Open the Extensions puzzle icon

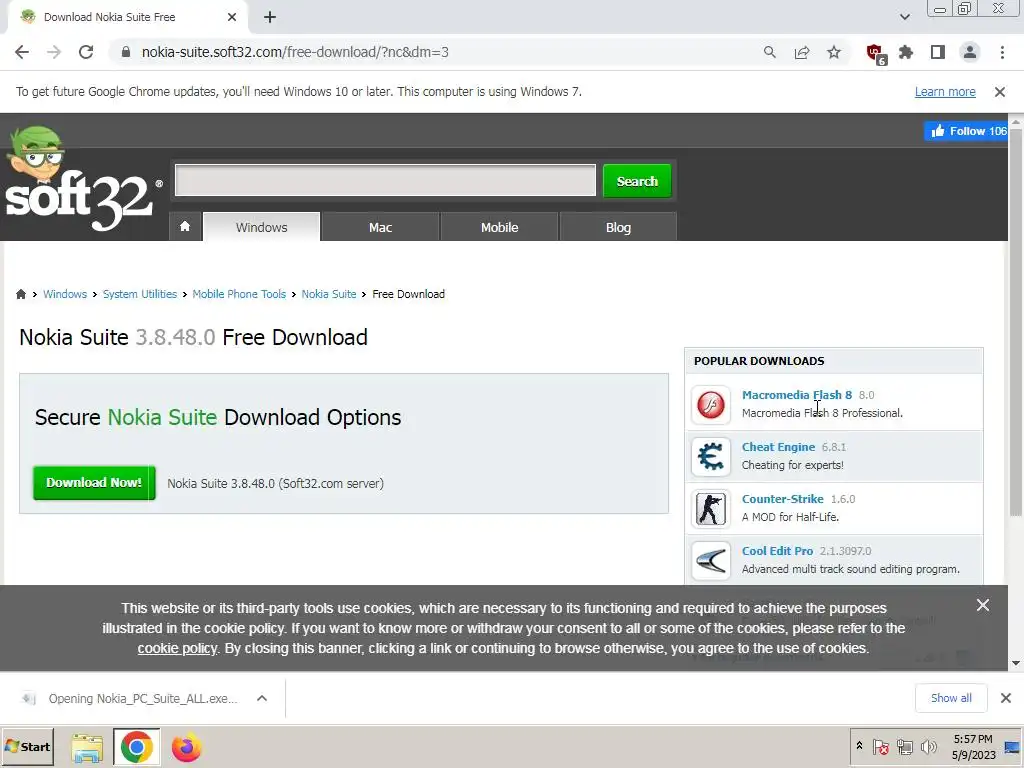coord(906,52)
